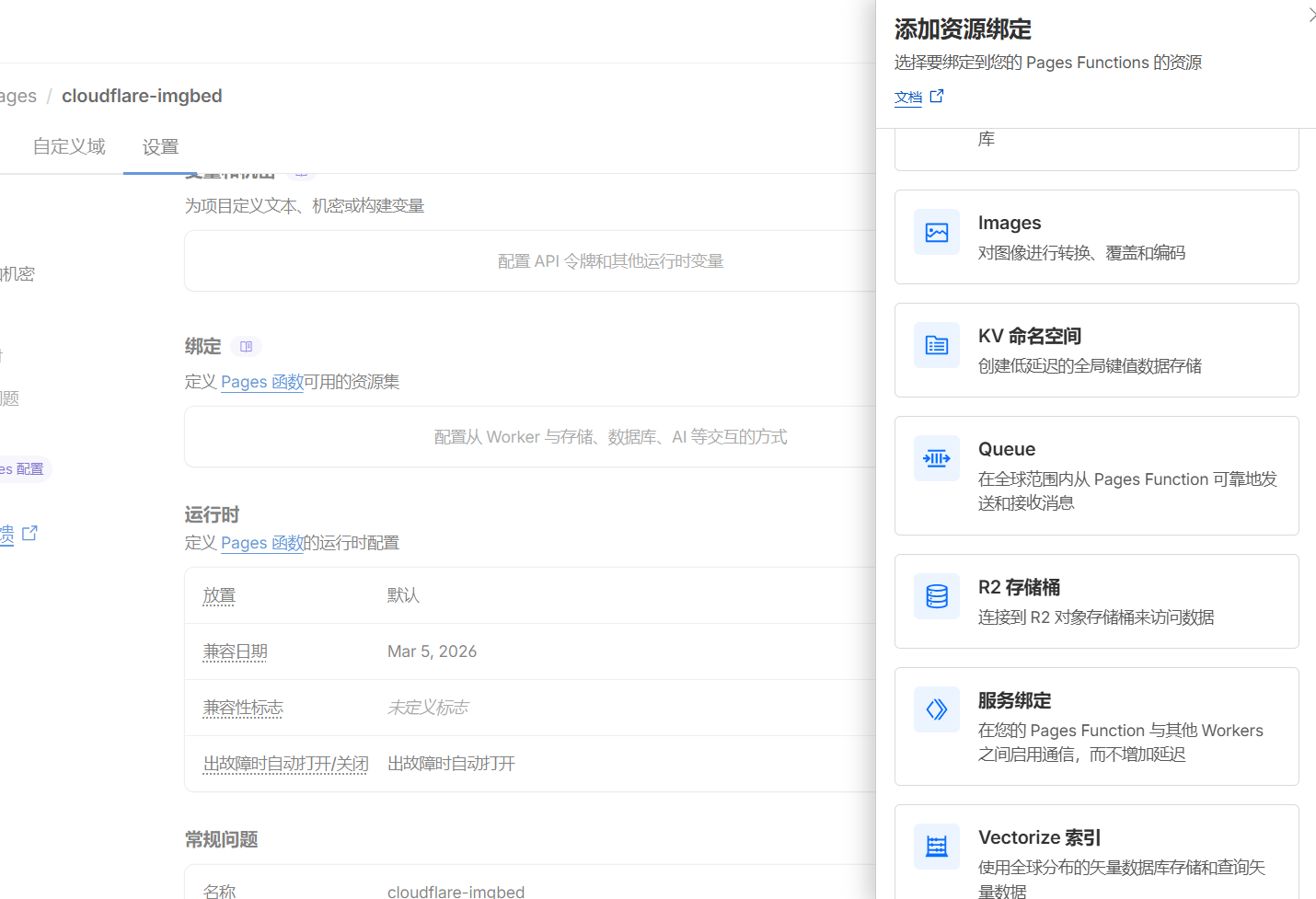Click the 放置 runtime setting label
The image size is (1316, 899).
[x=219, y=595]
